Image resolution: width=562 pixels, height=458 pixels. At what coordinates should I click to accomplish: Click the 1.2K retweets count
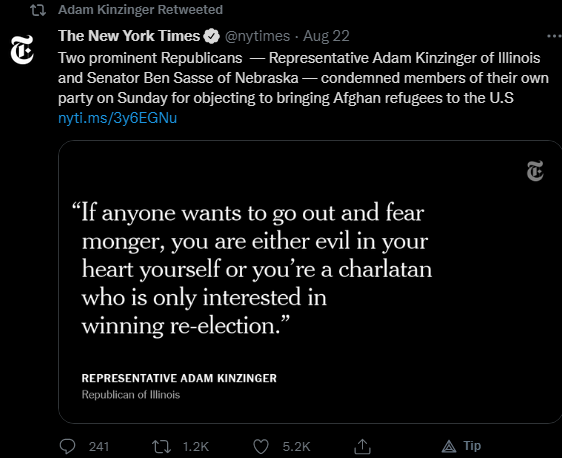click(x=196, y=447)
